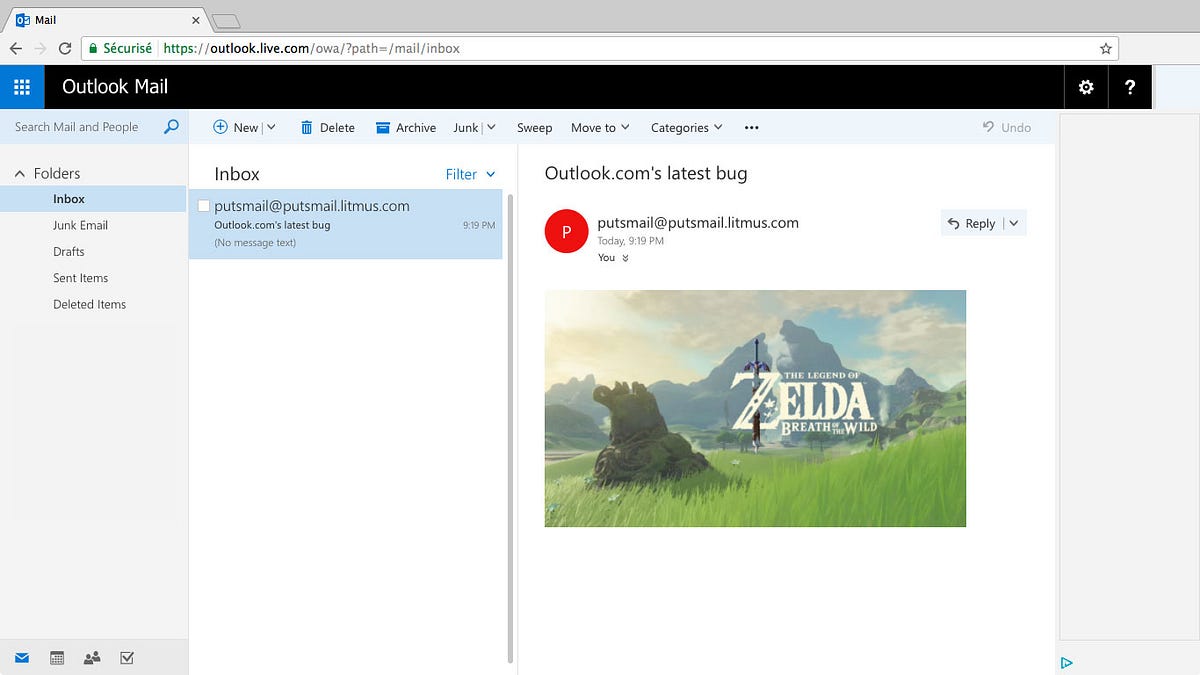The width and height of the screenshot is (1200, 675).
Task: Click the New message plus icon
Action: click(x=220, y=127)
